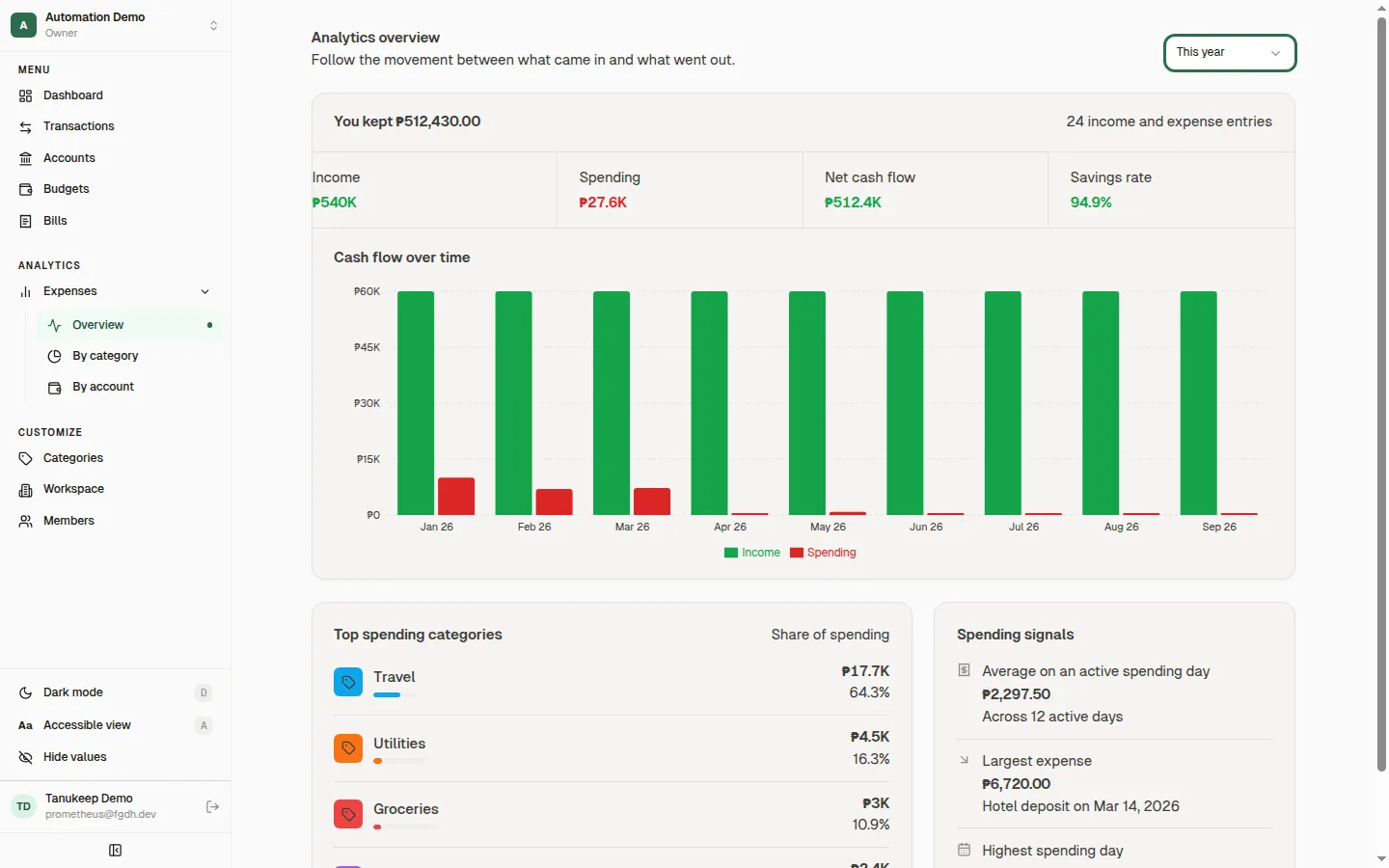Navigate to Budgets
The image size is (1389, 868).
pos(116,189)
